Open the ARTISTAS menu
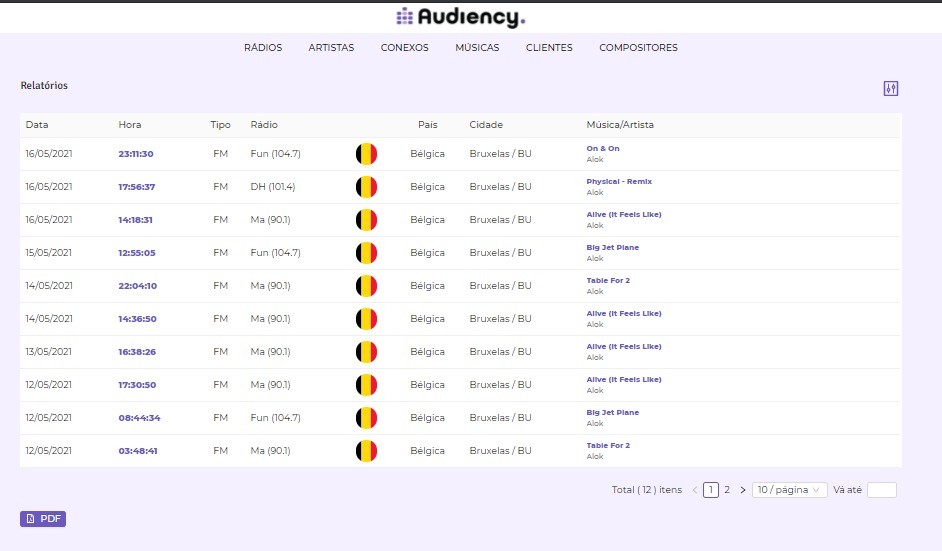 pos(331,48)
